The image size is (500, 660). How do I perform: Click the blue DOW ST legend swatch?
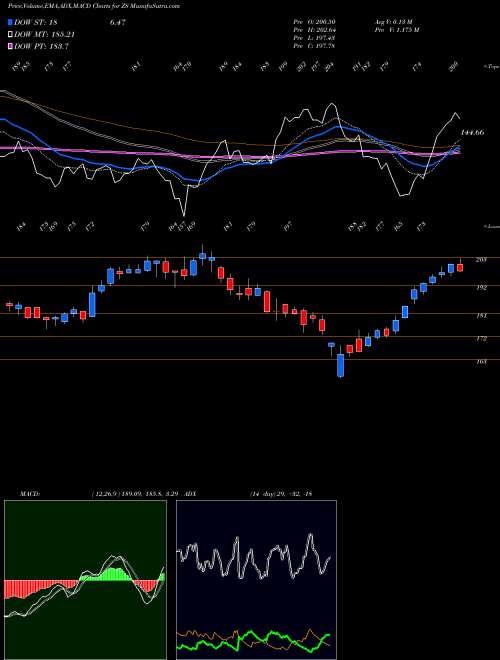(x=11, y=23)
